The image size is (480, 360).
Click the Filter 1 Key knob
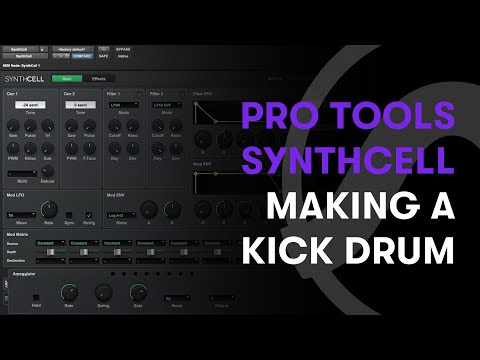tap(115, 148)
